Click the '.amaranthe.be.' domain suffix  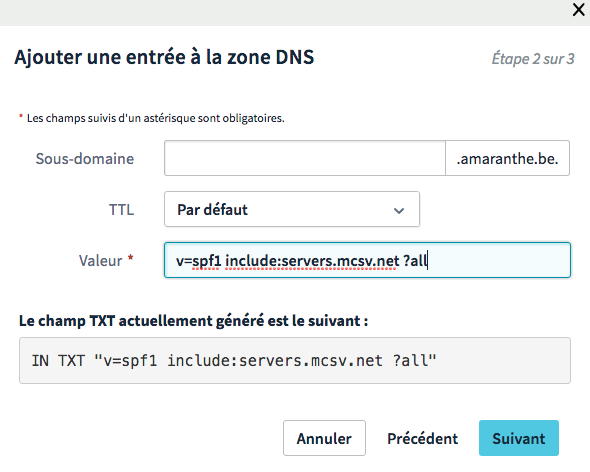507,158
